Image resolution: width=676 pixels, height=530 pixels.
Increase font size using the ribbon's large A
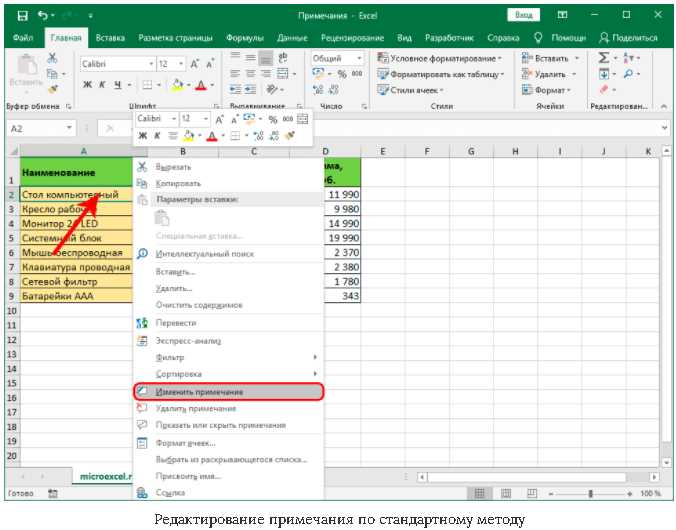(194, 64)
